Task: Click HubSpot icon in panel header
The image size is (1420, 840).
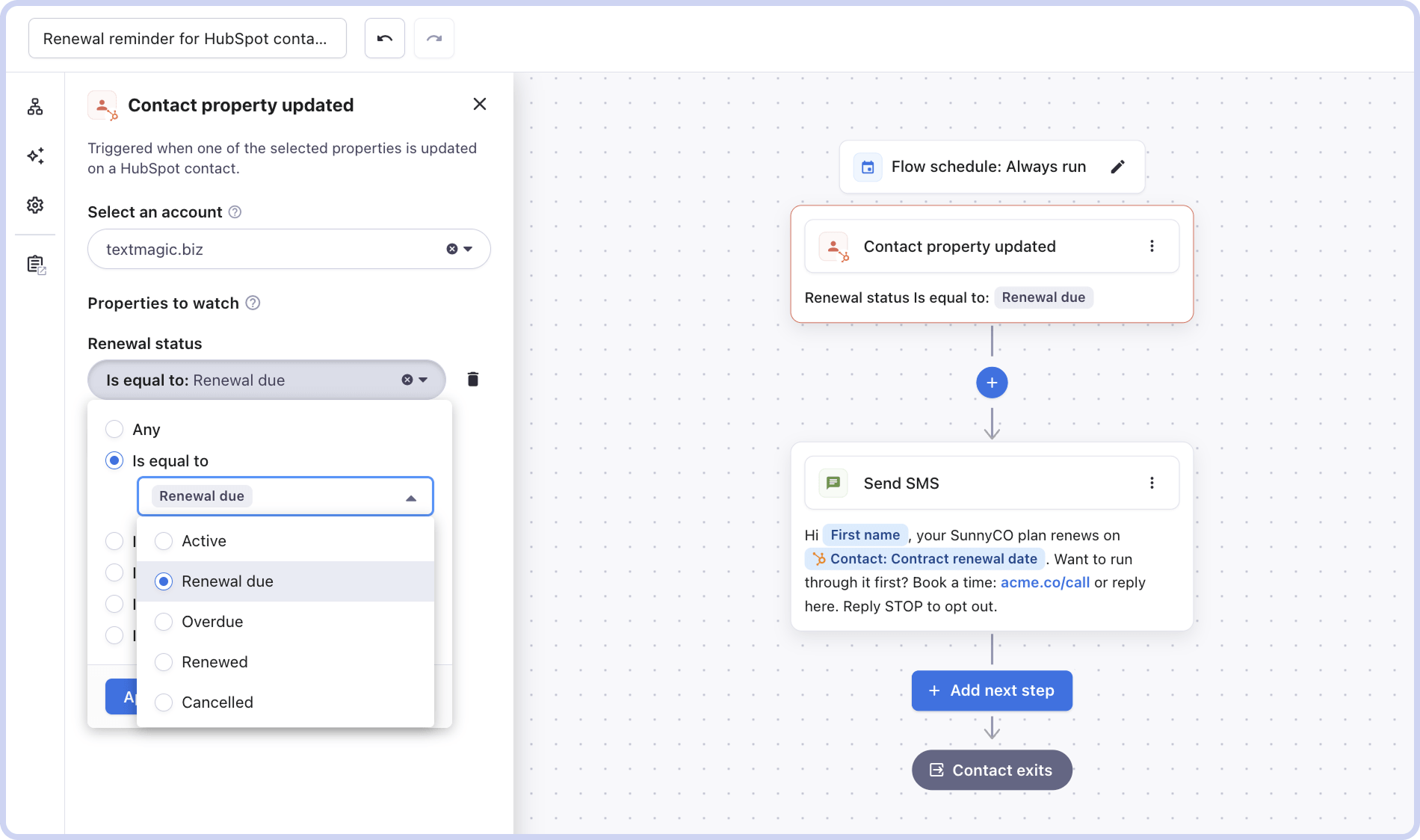Action: tap(102, 105)
